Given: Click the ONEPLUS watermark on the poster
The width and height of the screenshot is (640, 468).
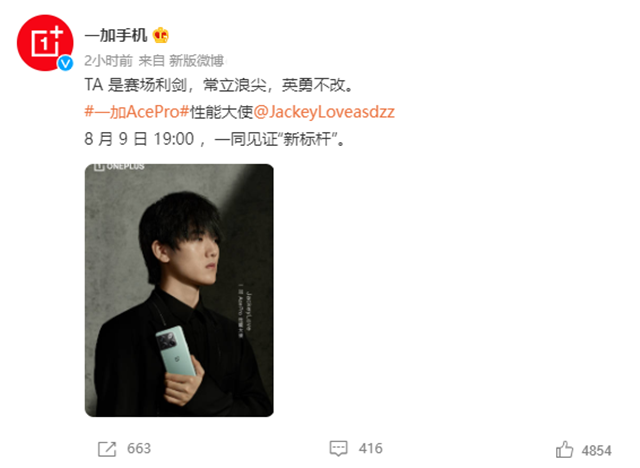Looking at the screenshot, I should pyautogui.click(x=119, y=166).
